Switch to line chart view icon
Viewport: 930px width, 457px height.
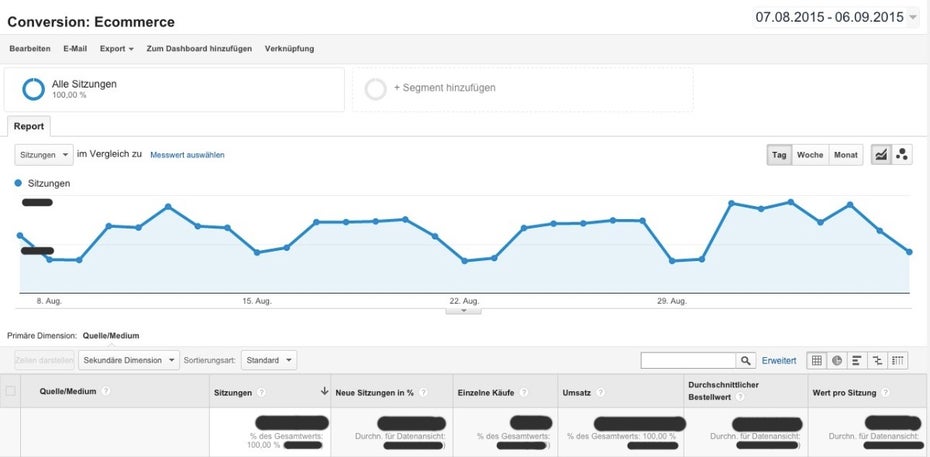881,155
